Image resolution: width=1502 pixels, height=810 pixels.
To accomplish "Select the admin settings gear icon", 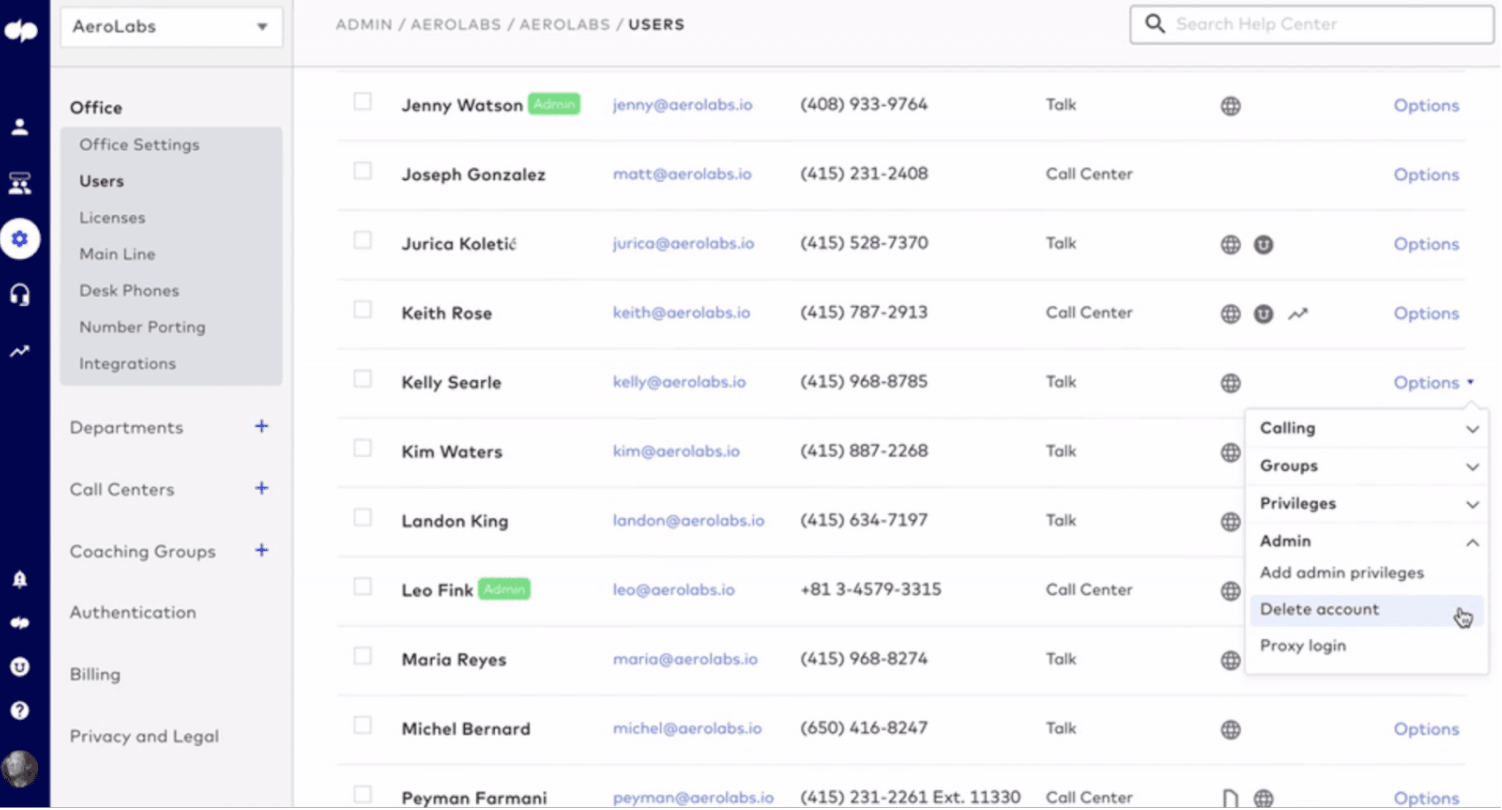I will point(20,239).
